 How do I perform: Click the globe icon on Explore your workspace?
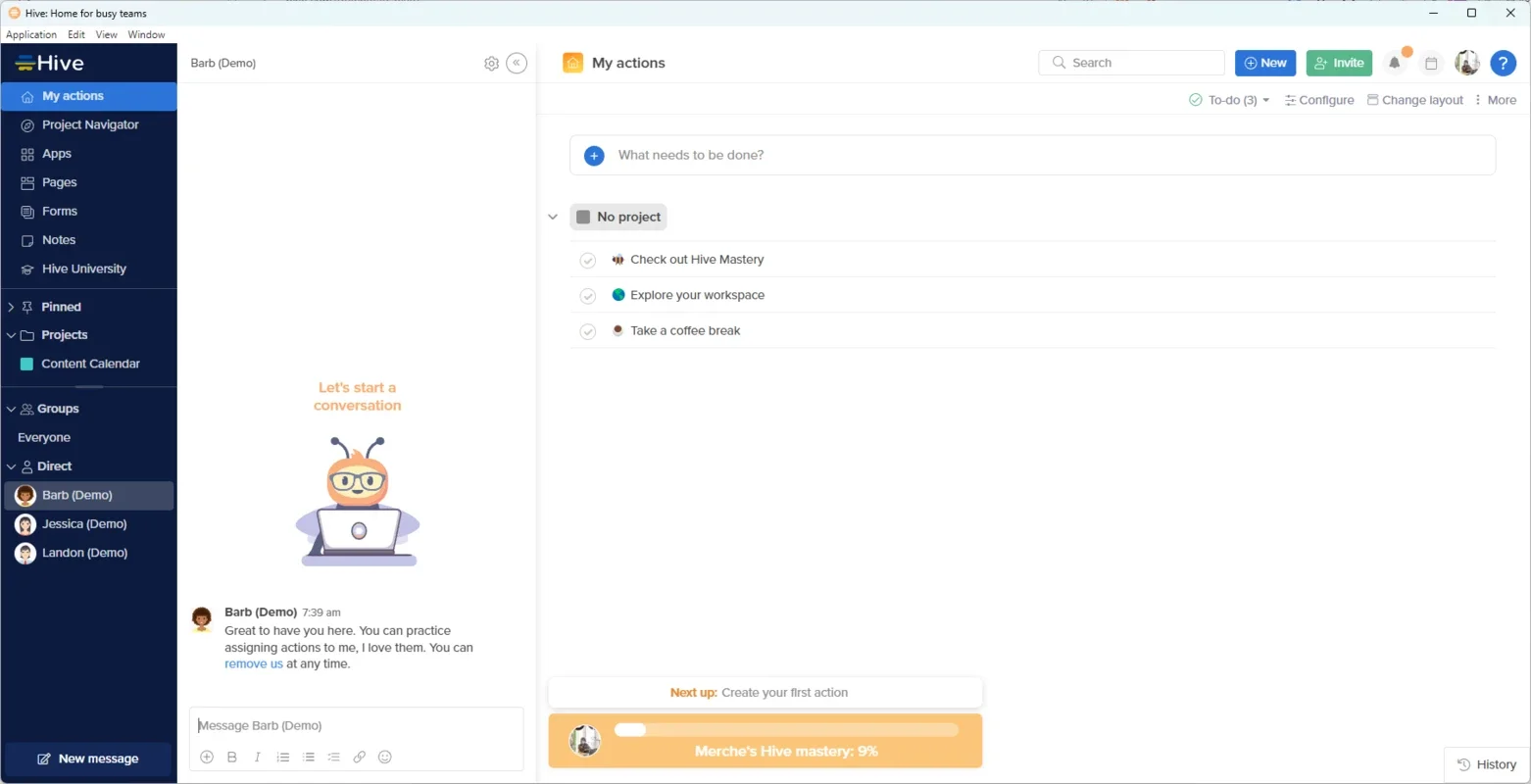[617, 295]
